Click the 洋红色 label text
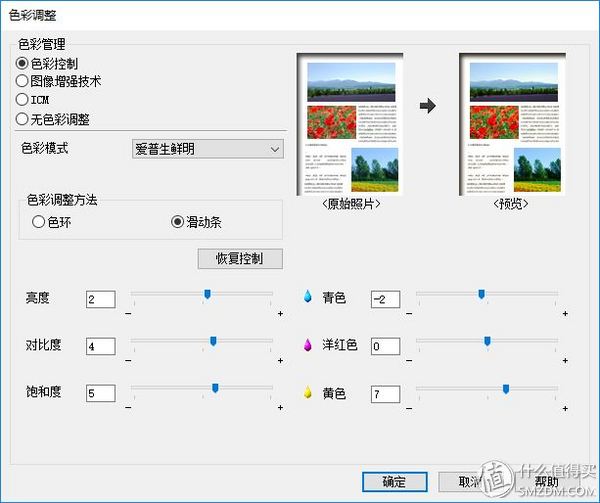 pyautogui.click(x=339, y=345)
